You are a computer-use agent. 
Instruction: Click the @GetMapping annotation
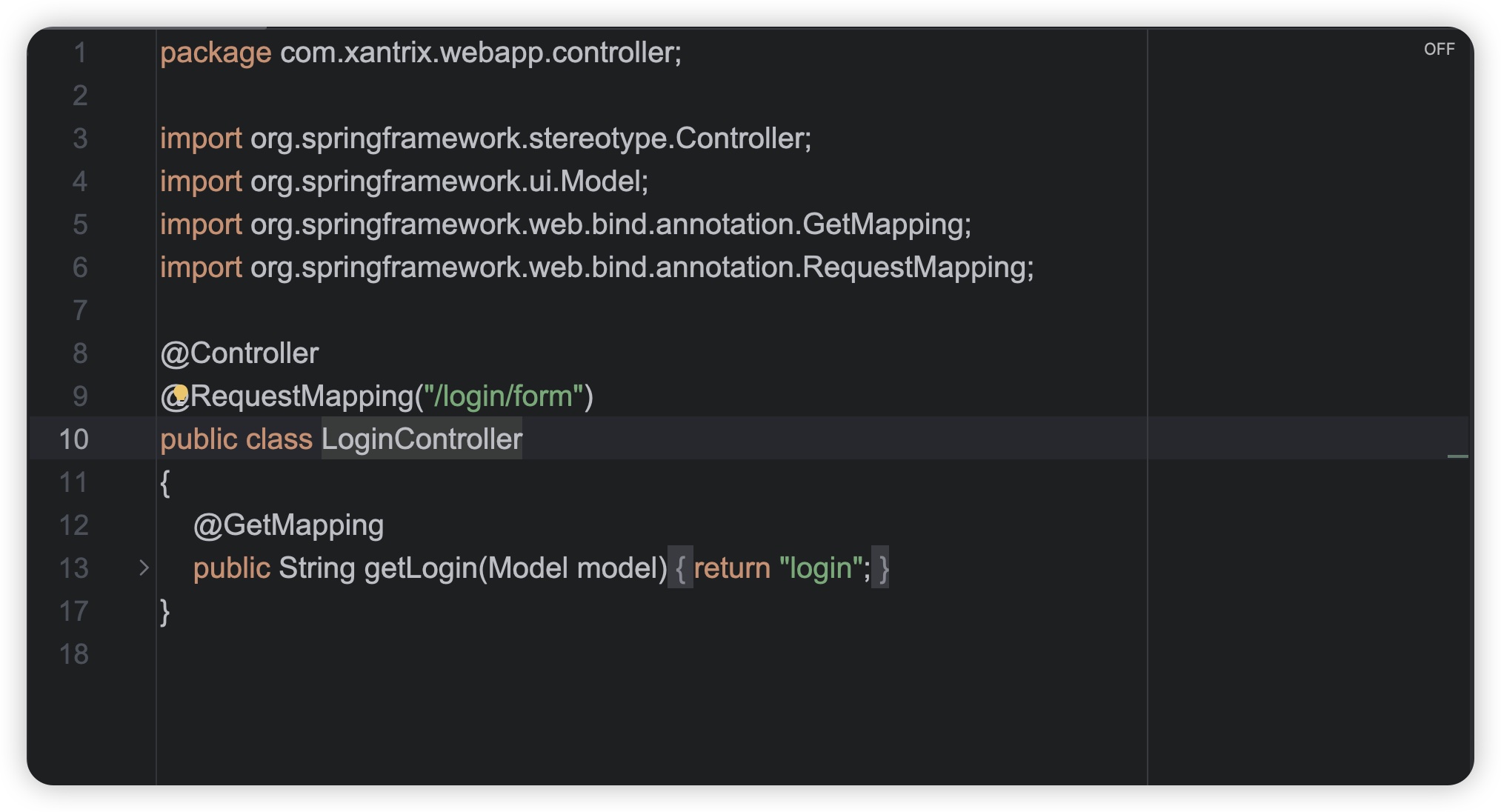point(288,525)
